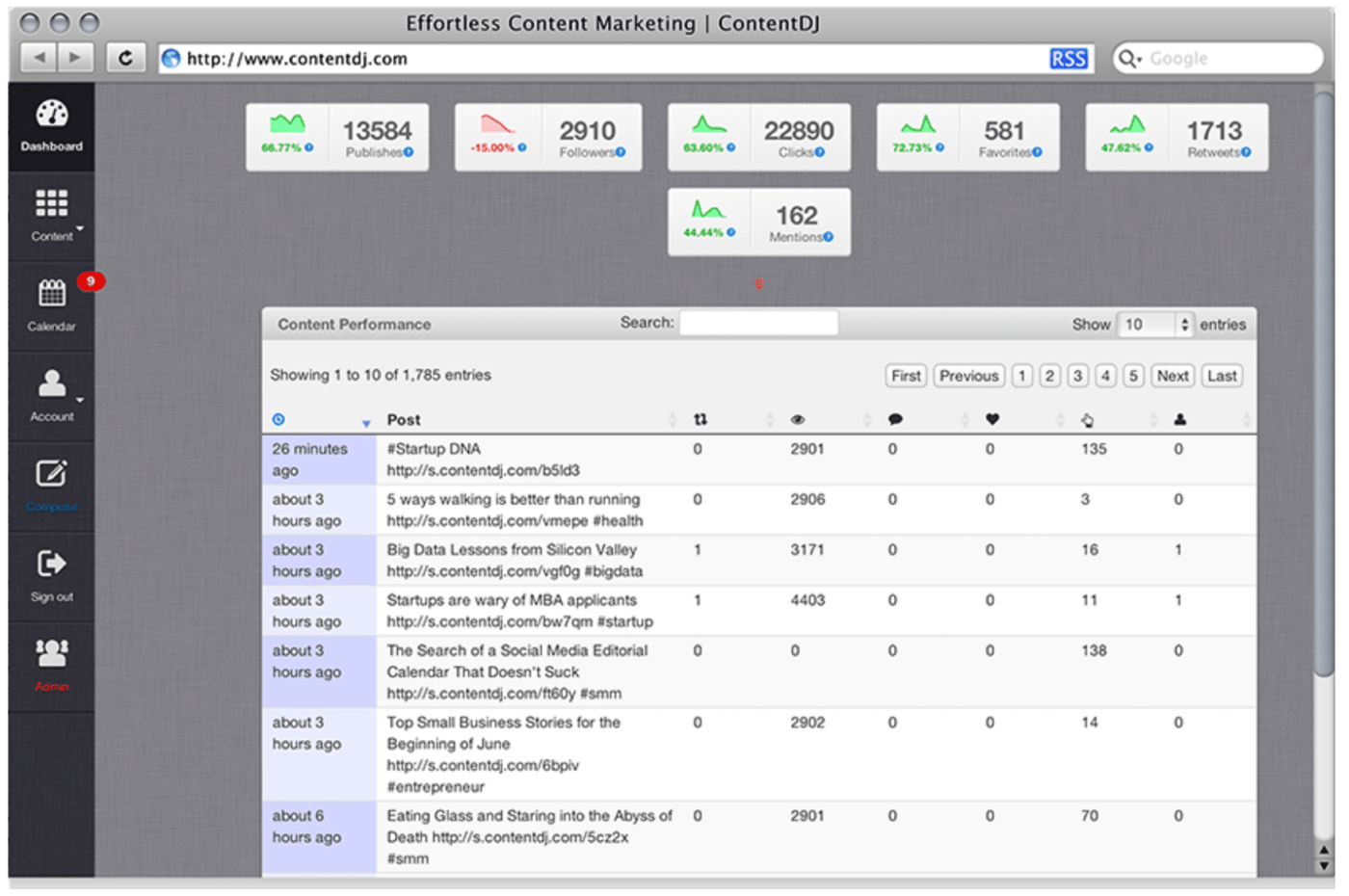Click the RSS icon in the address bar

coord(1069,58)
